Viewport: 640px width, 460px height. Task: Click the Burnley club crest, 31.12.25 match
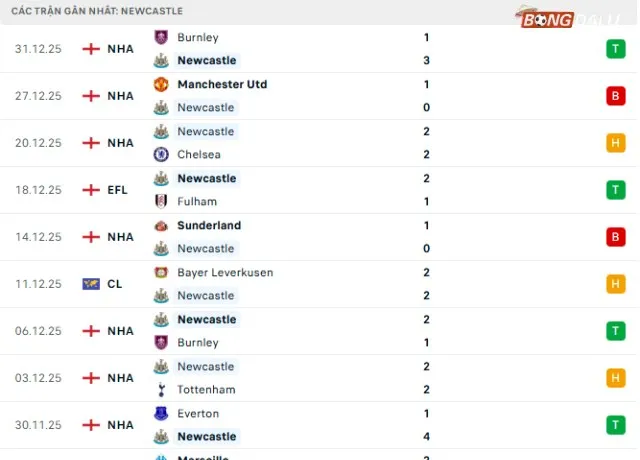pyautogui.click(x=160, y=37)
